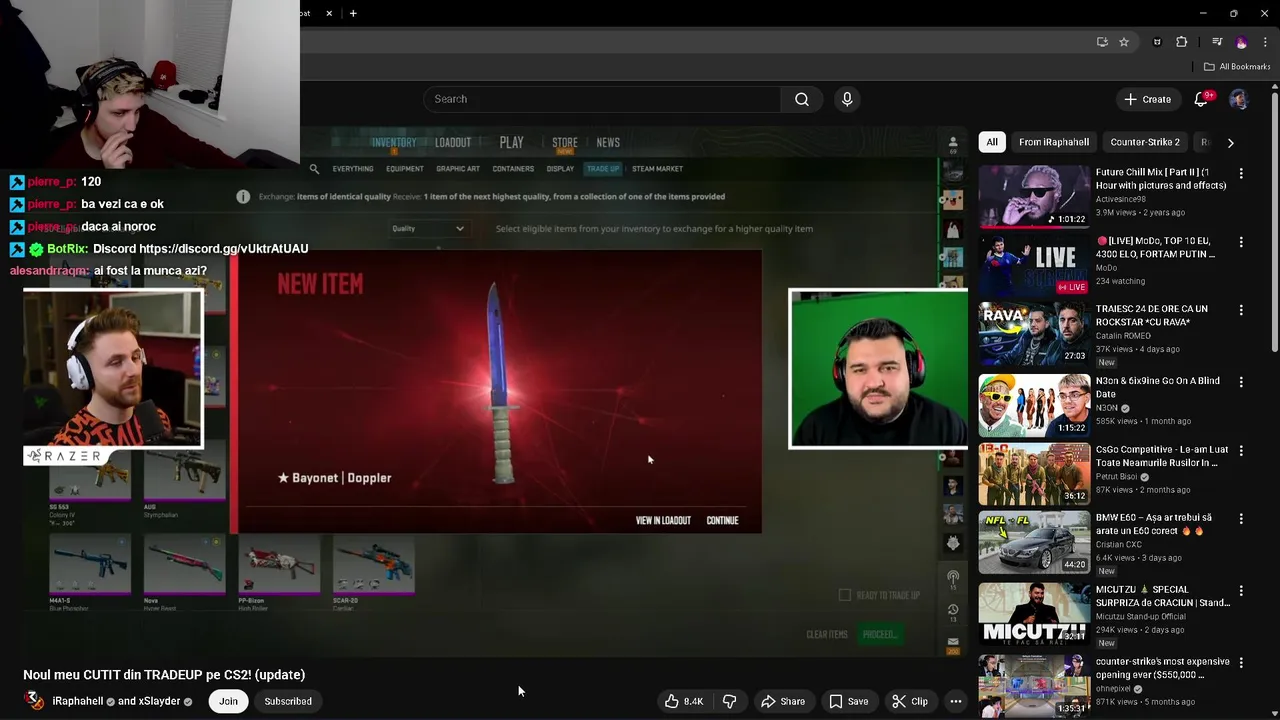Open options menu for Future Chill Mix video
1280x720 pixels.
(1241, 174)
